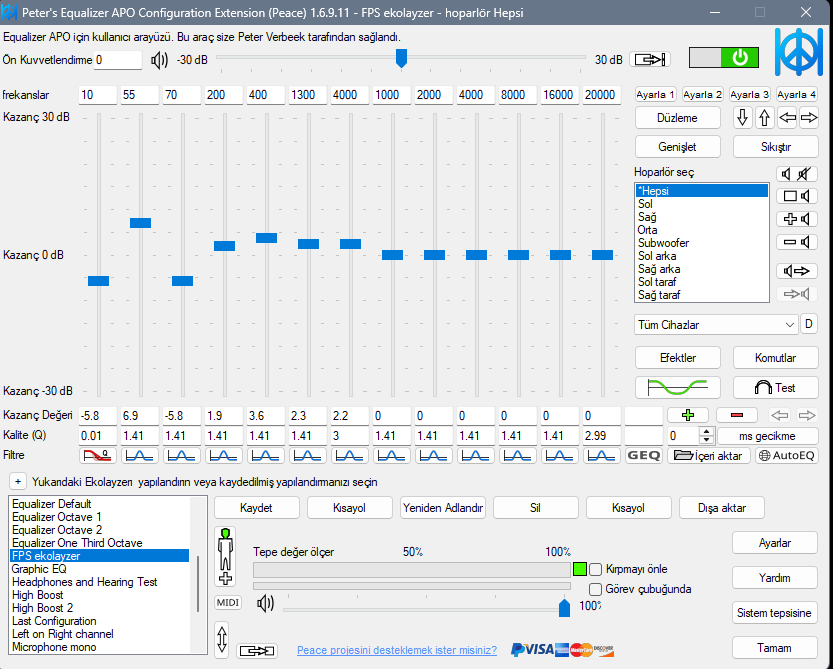The height and width of the screenshot is (669, 833).
Task: Click the Ön Kuvvetlendirme value field
Action: (117, 60)
